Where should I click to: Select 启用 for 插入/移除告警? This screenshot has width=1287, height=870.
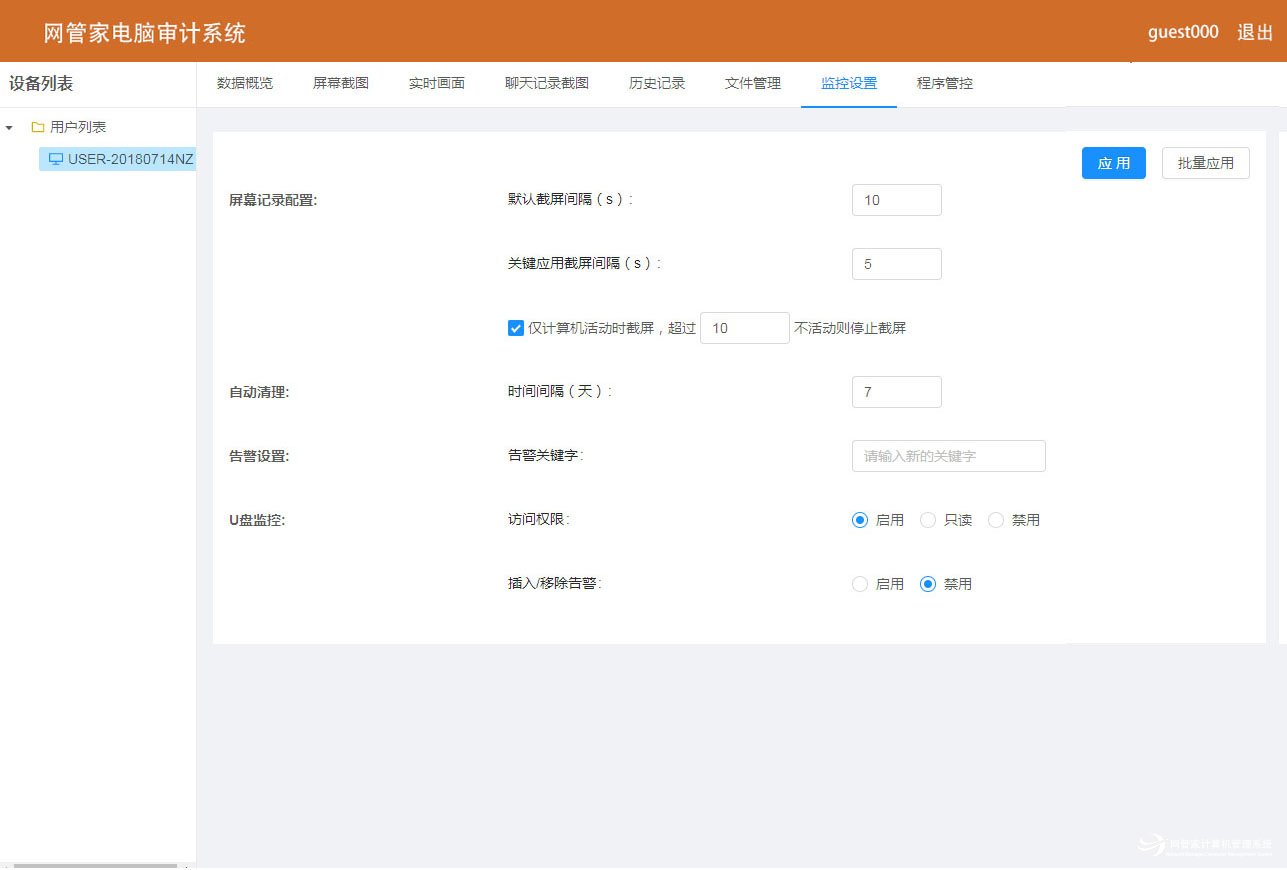[x=860, y=584]
